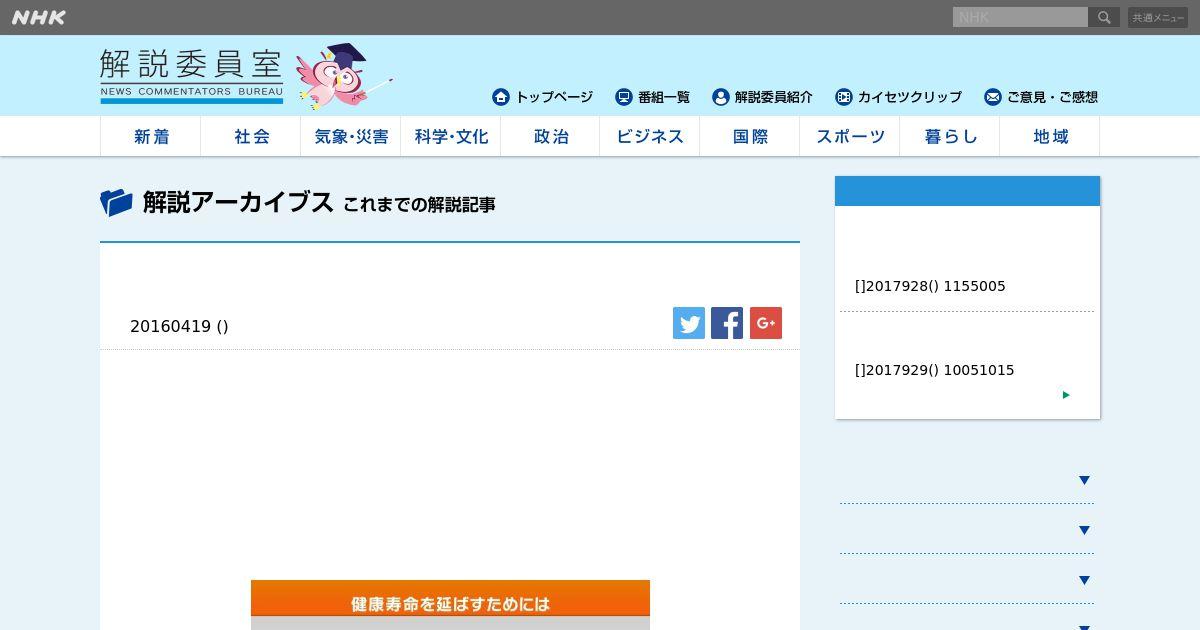
Task: Expand the third sidebar dropdown arrow
Action: [1084, 580]
